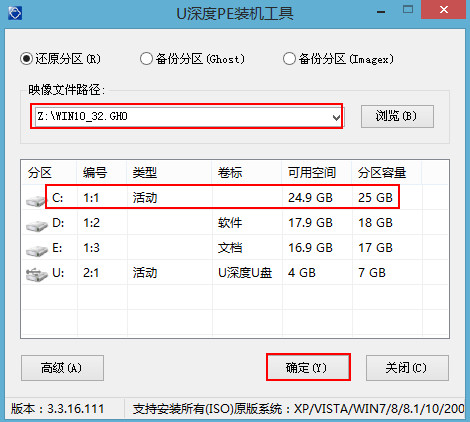Close the window with the red X
This screenshot has height=422, width=470.
point(443,10)
